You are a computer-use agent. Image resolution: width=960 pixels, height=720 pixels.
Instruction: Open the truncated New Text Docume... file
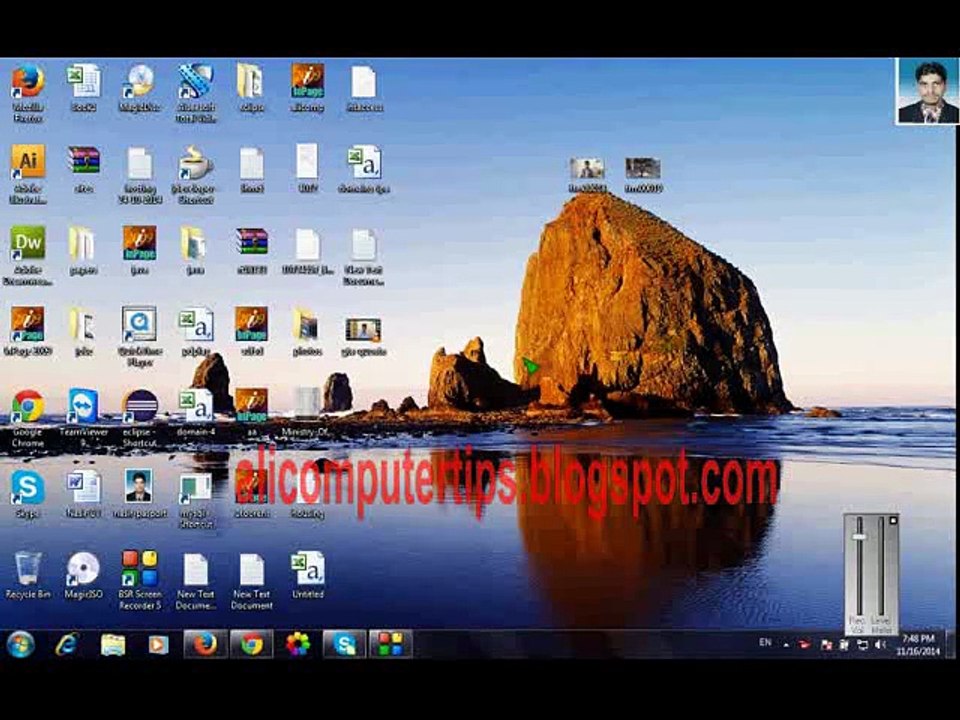(x=196, y=582)
